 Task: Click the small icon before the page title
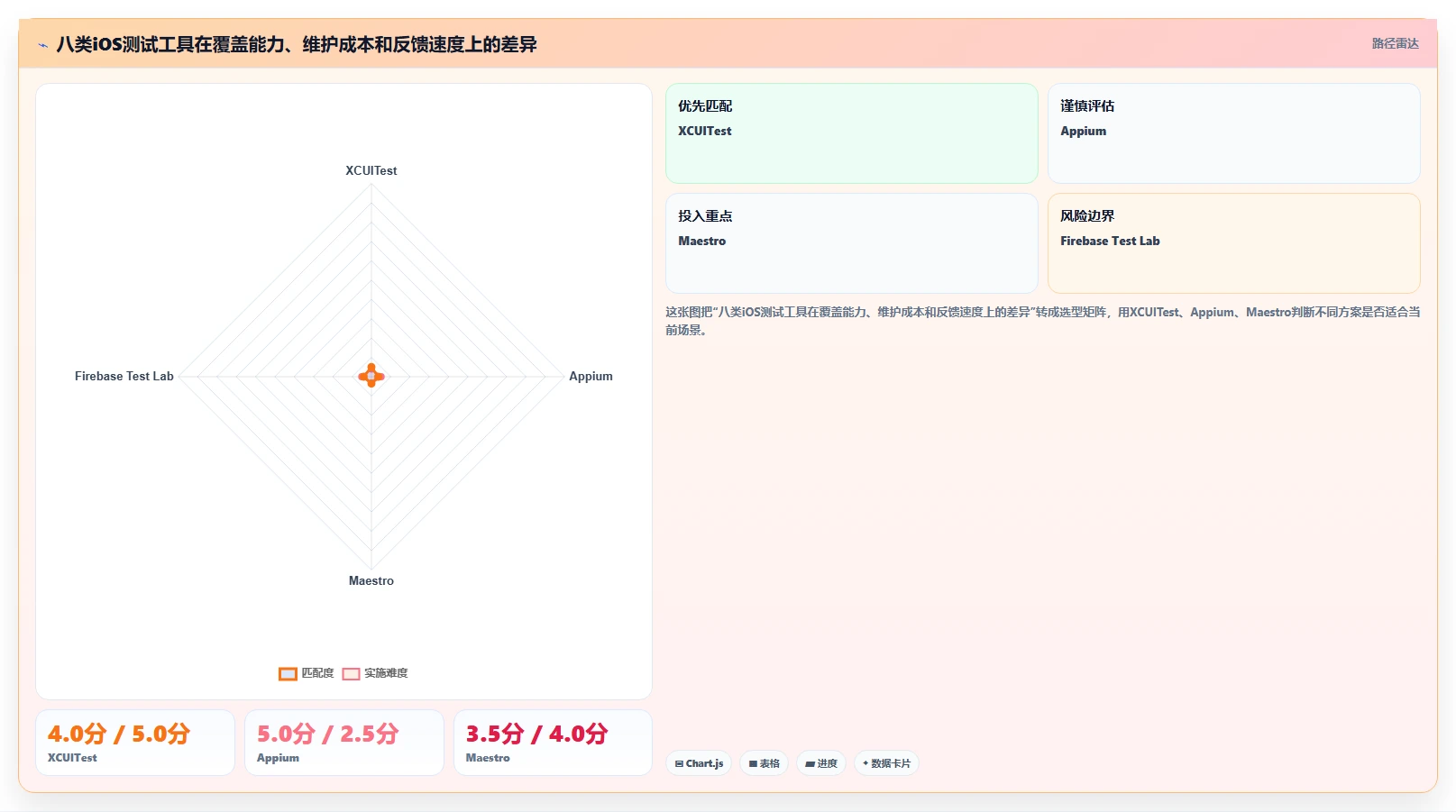coord(42,45)
